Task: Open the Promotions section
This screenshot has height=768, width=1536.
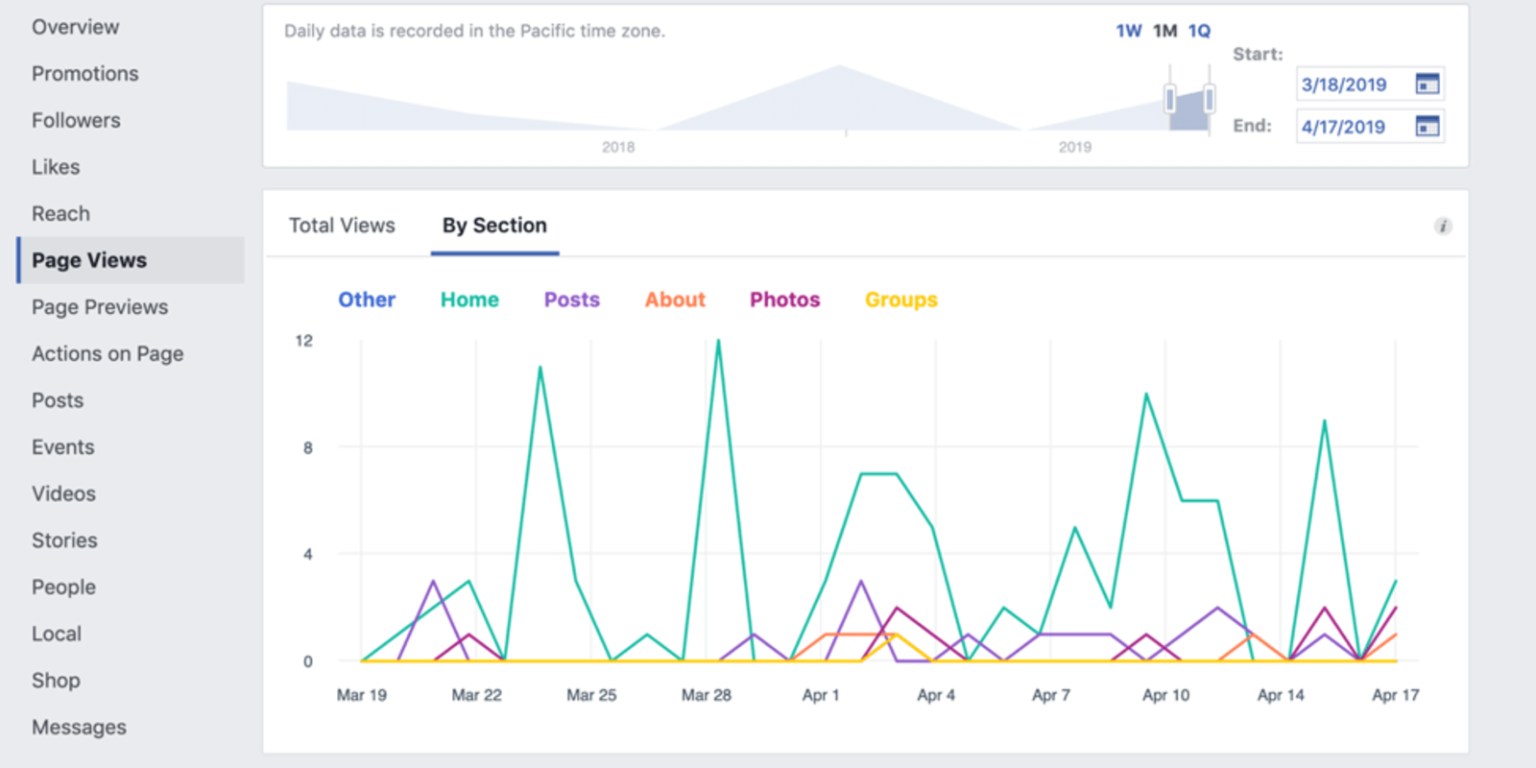Action: click(x=85, y=73)
